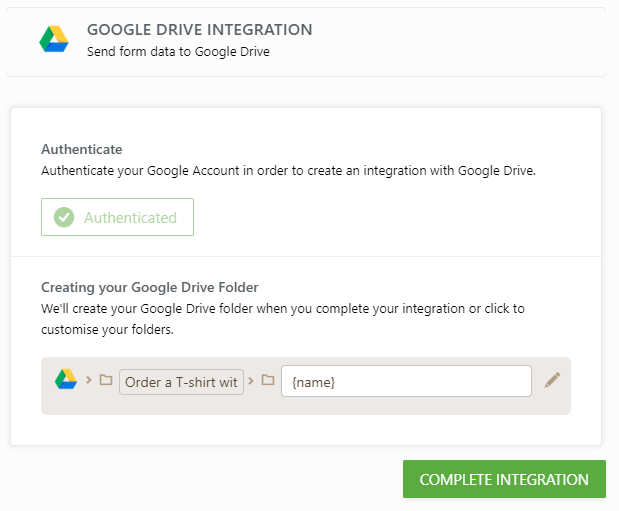Click the folder icon before {name} field
Viewport: 619px width, 511px height.
pos(267,380)
